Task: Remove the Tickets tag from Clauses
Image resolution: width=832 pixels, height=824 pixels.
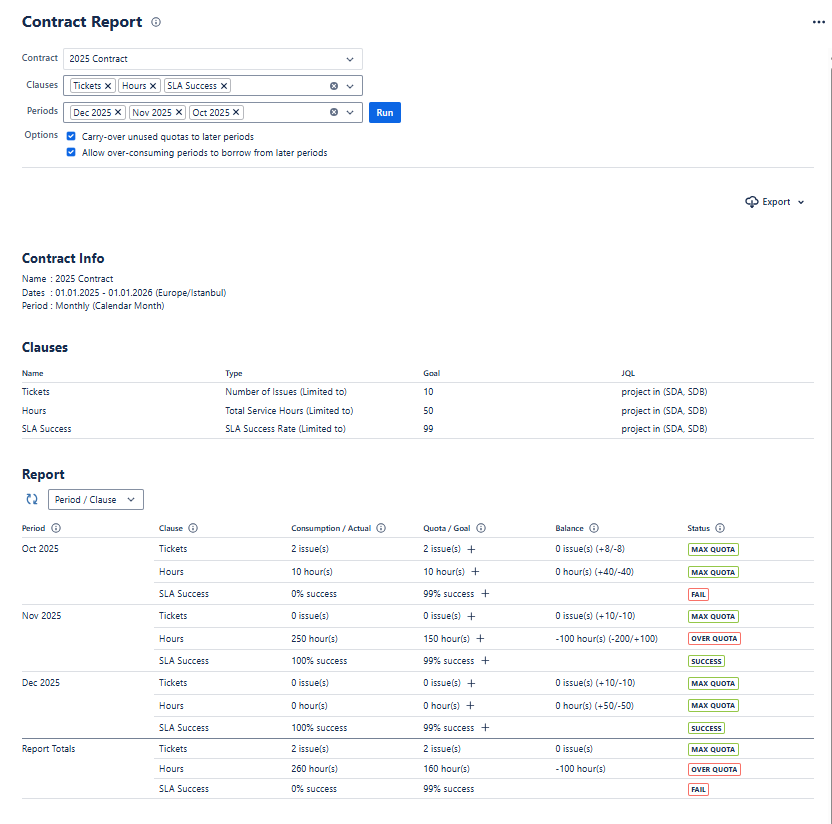Action: [x=108, y=86]
